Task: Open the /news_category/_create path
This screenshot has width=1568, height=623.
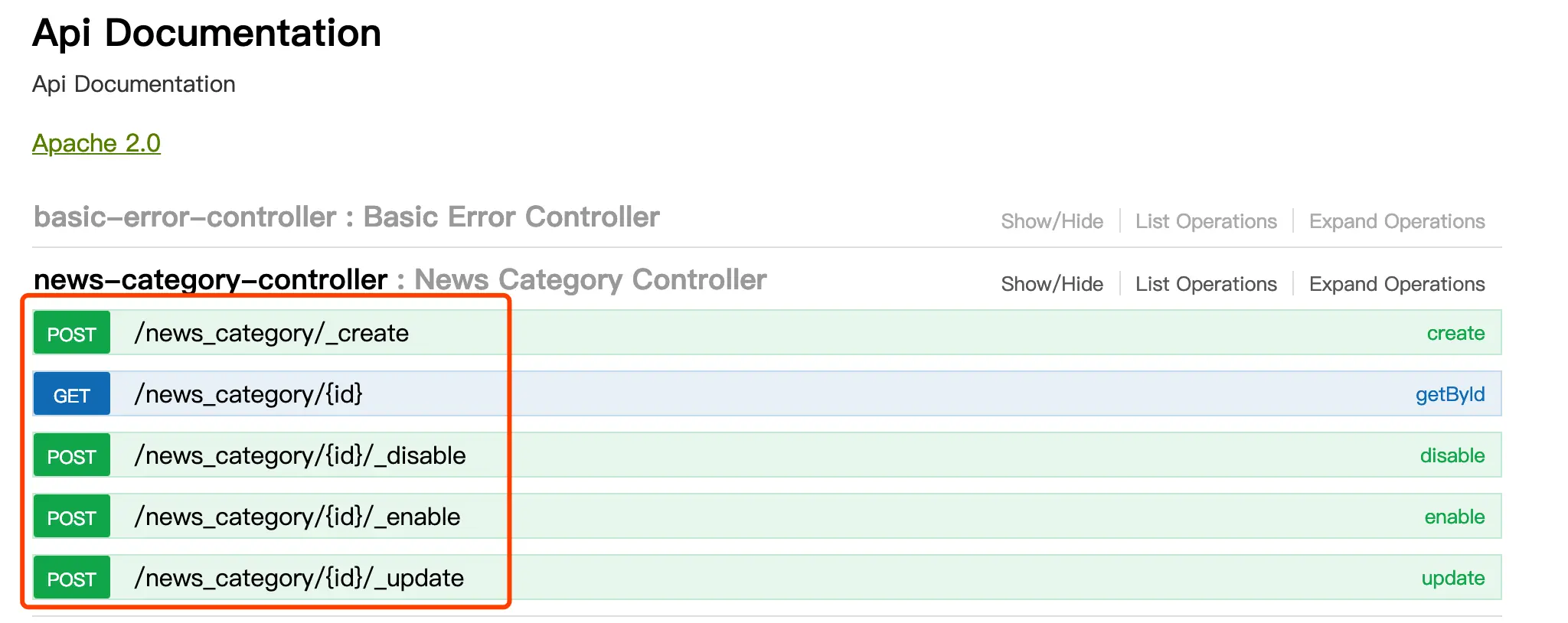Action: pyautogui.click(x=272, y=333)
